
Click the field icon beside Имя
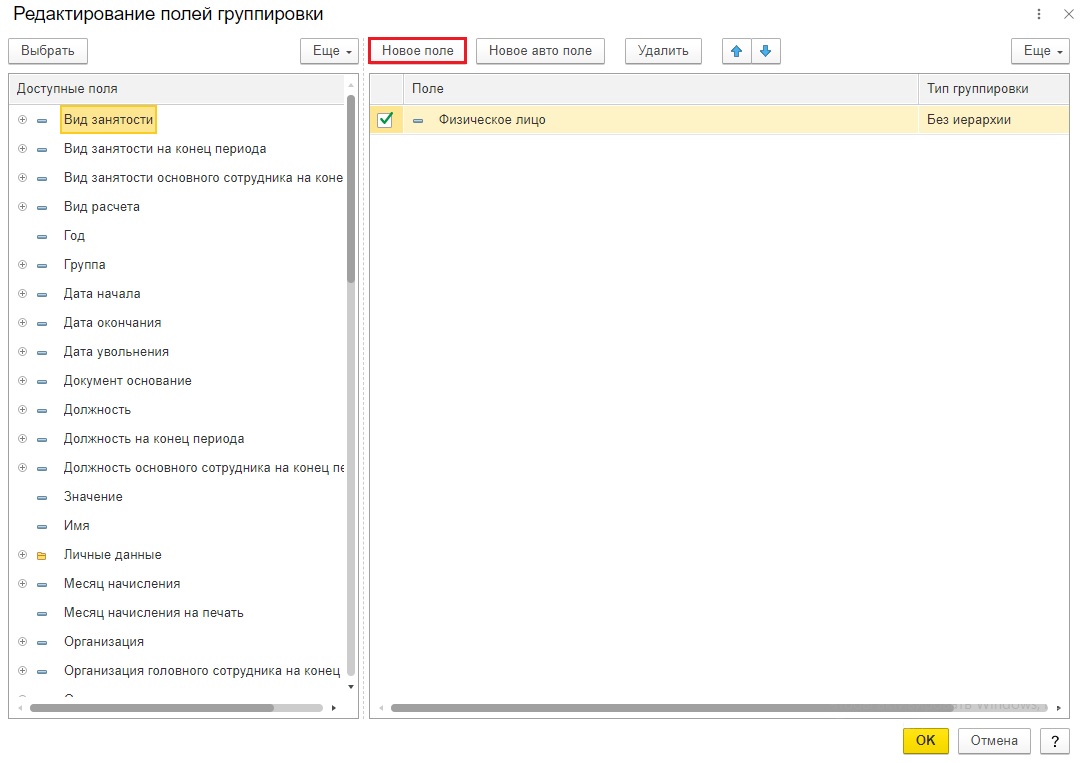click(x=42, y=526)
